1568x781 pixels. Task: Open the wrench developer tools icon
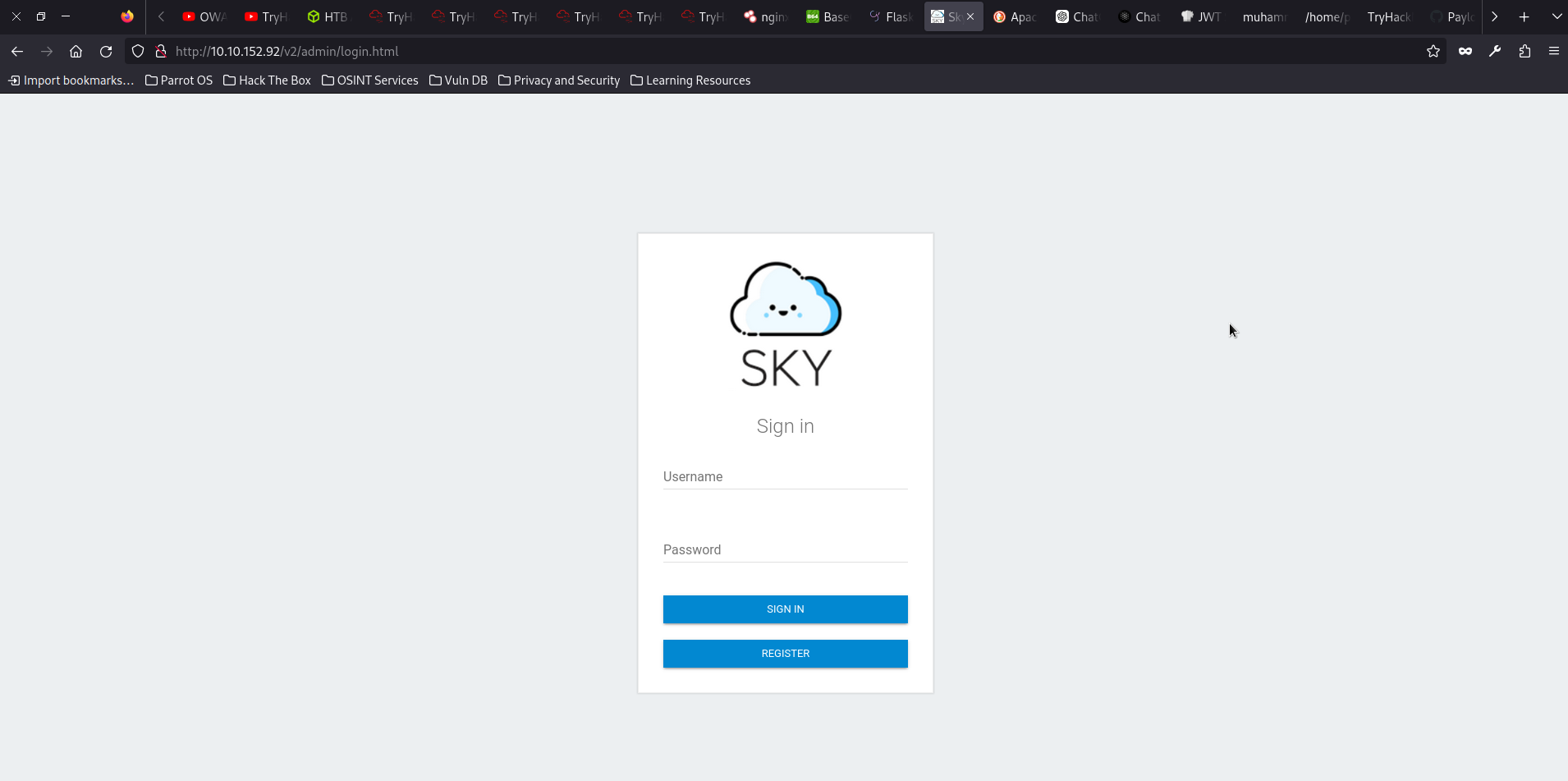point(1495,51)
